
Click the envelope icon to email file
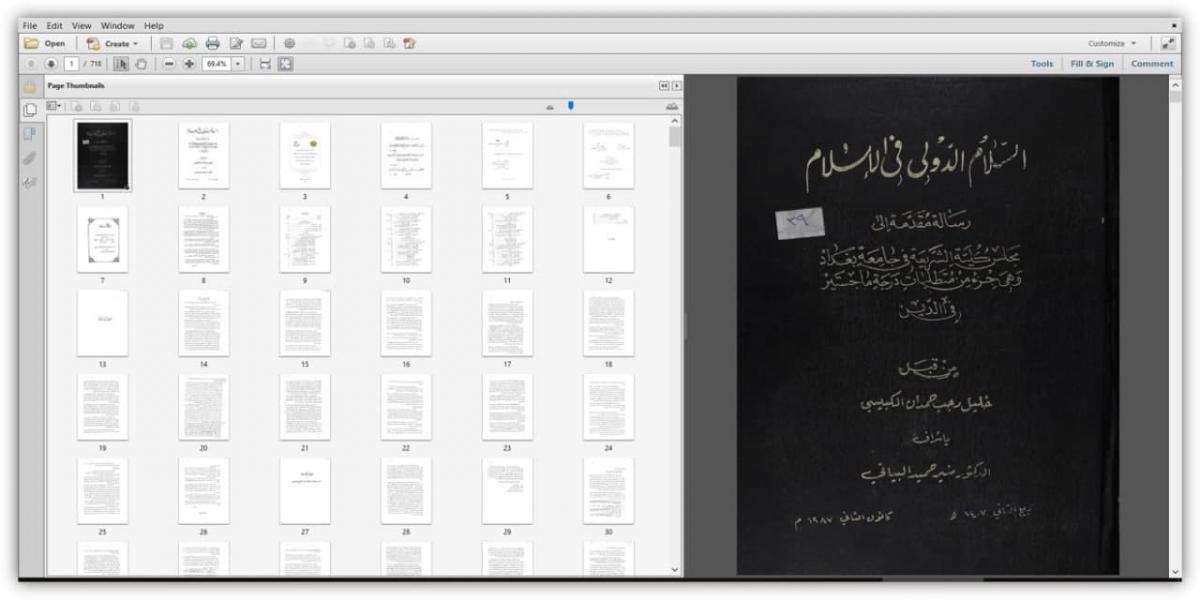[x=259, y=44]
